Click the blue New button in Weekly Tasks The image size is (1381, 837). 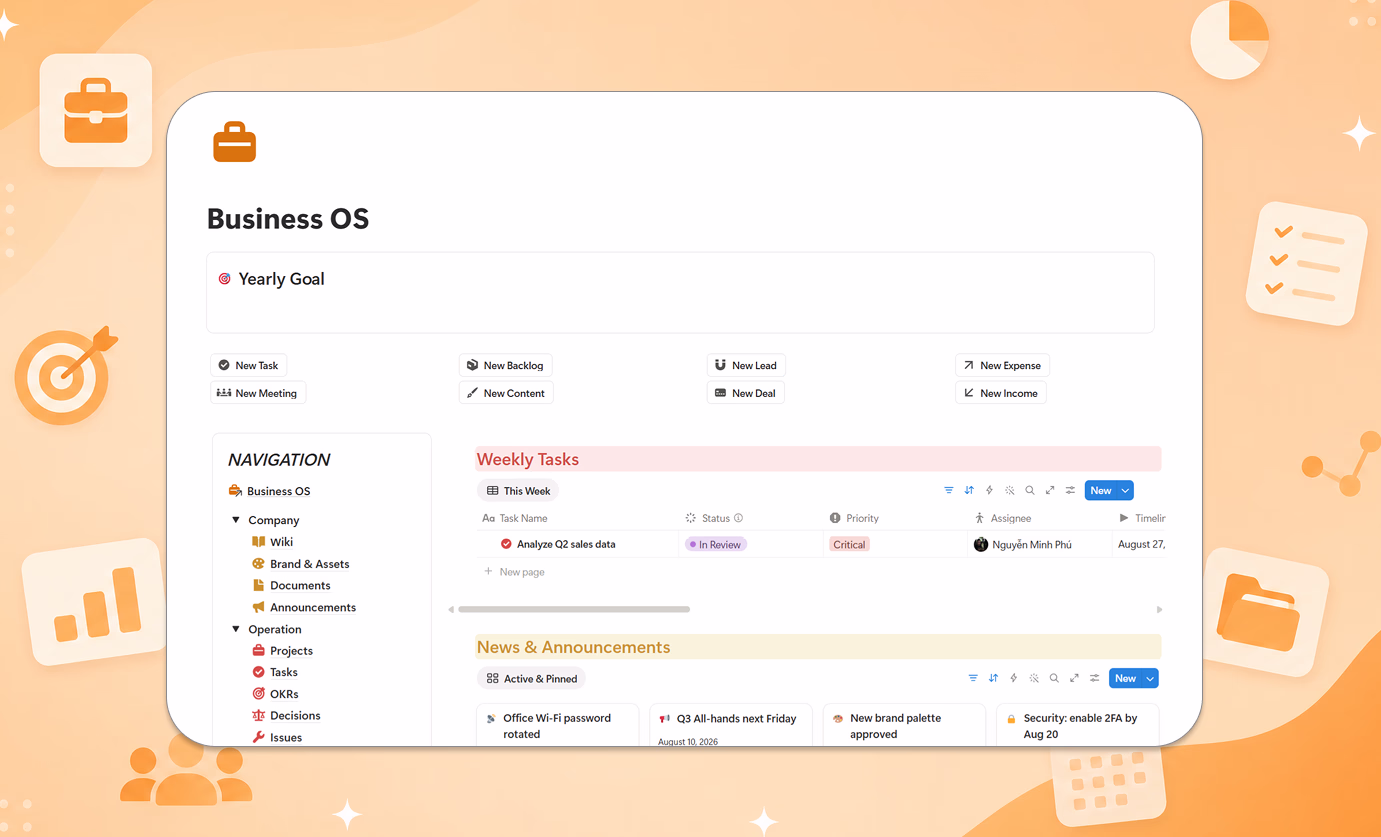coord(1101,490)
